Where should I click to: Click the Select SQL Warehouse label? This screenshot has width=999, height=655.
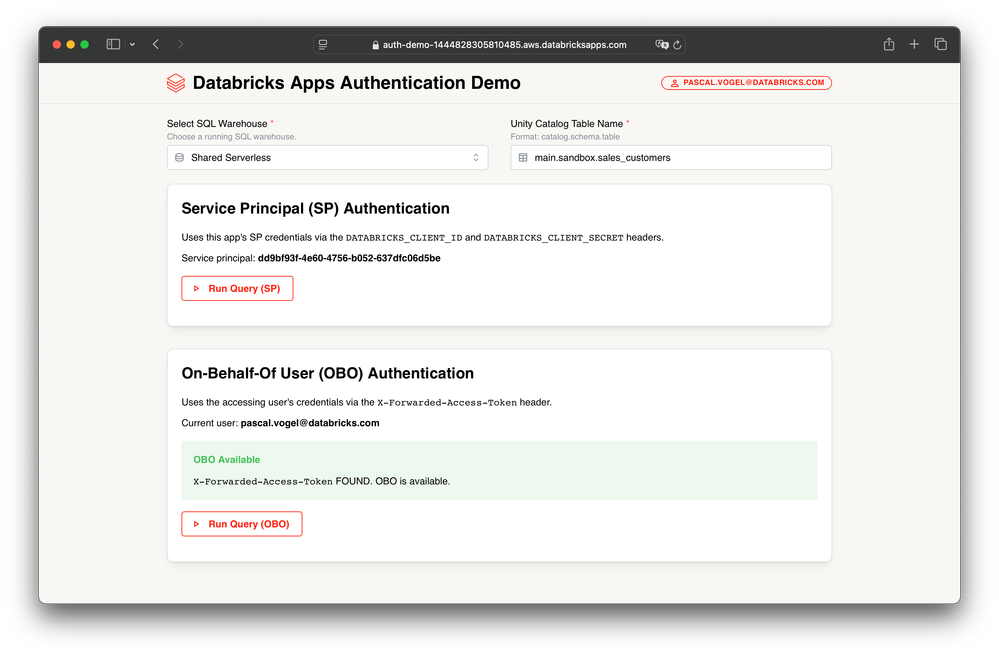pyautogui.click(x=217, y=124)
